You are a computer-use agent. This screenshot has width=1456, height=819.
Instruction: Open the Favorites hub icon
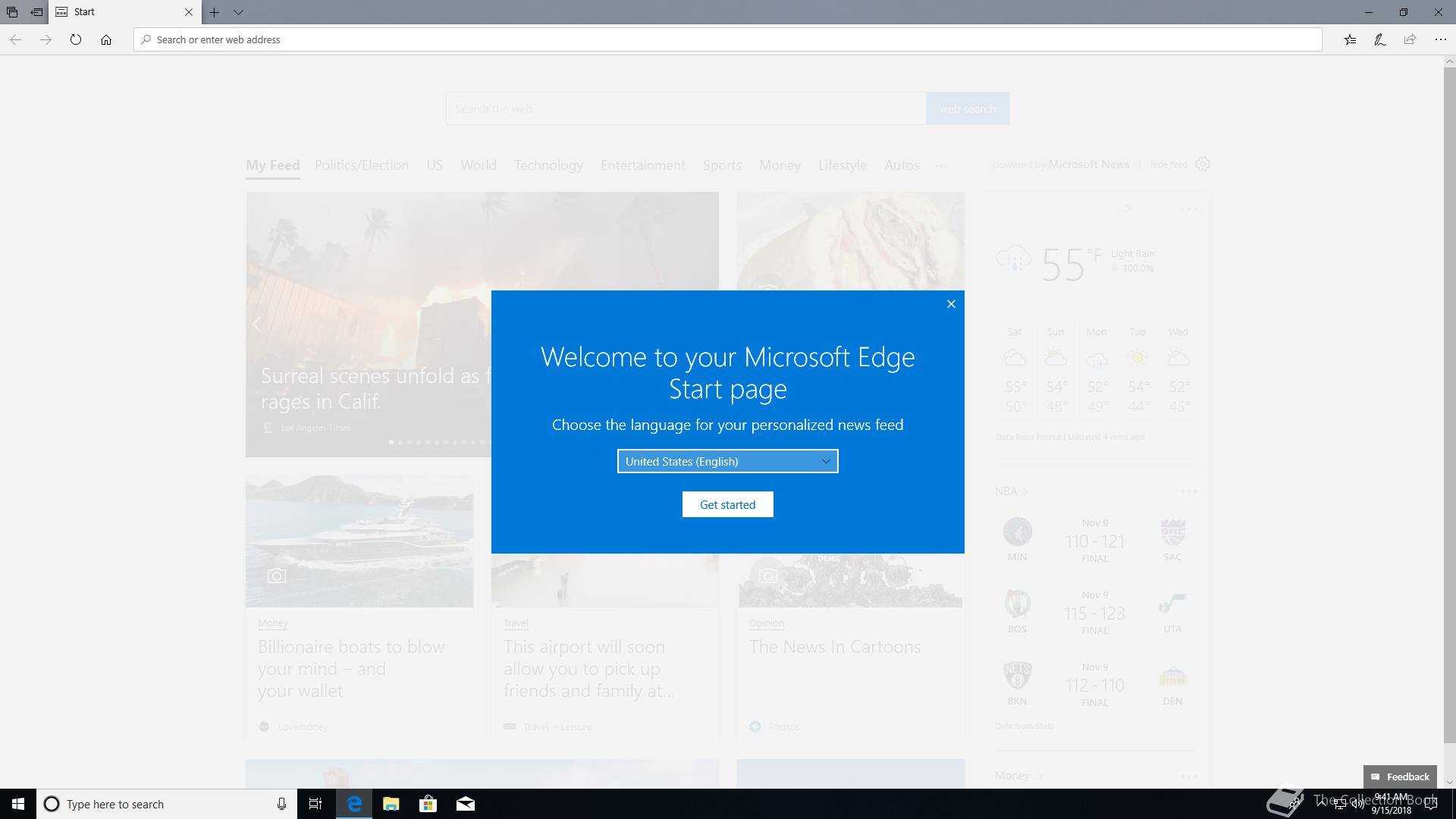1350,39
